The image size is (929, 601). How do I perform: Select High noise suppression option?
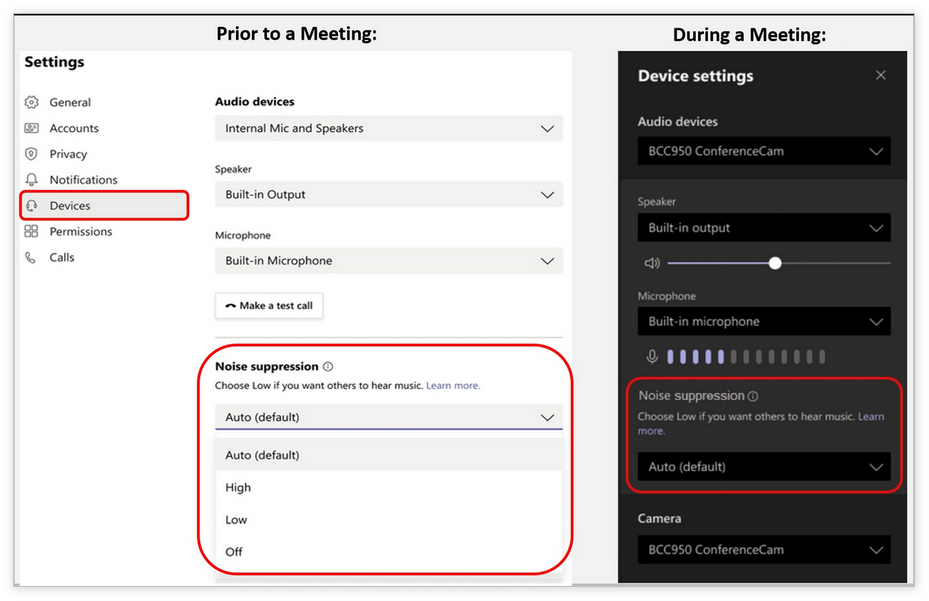pyautogui.click(x=238, y=488)
